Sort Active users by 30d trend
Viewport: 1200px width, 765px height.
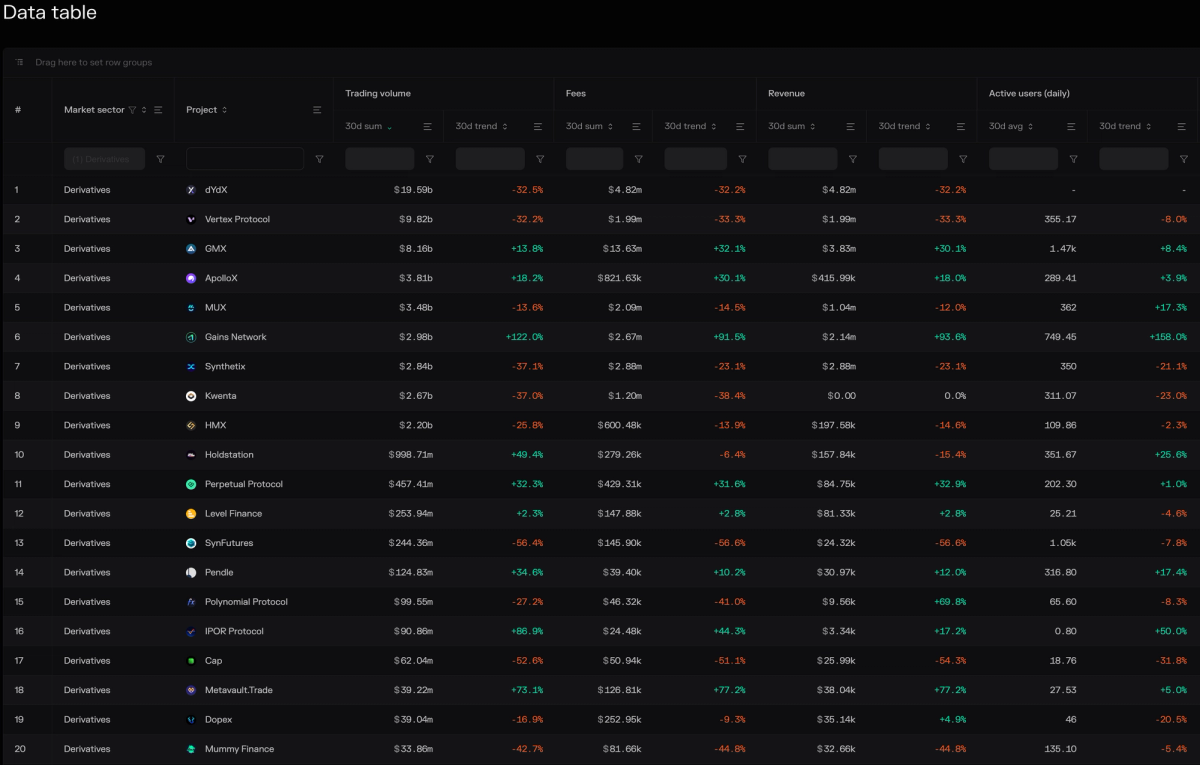point(1120,126)
